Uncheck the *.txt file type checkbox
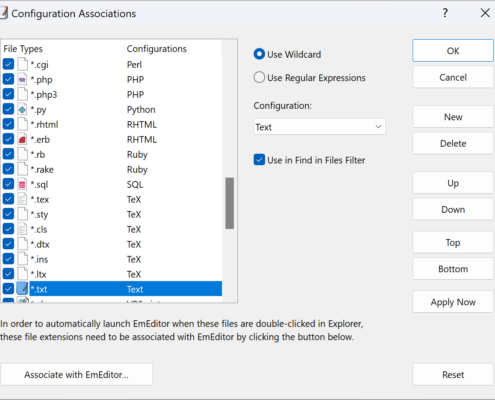495x400 pixels. (8, 289)
